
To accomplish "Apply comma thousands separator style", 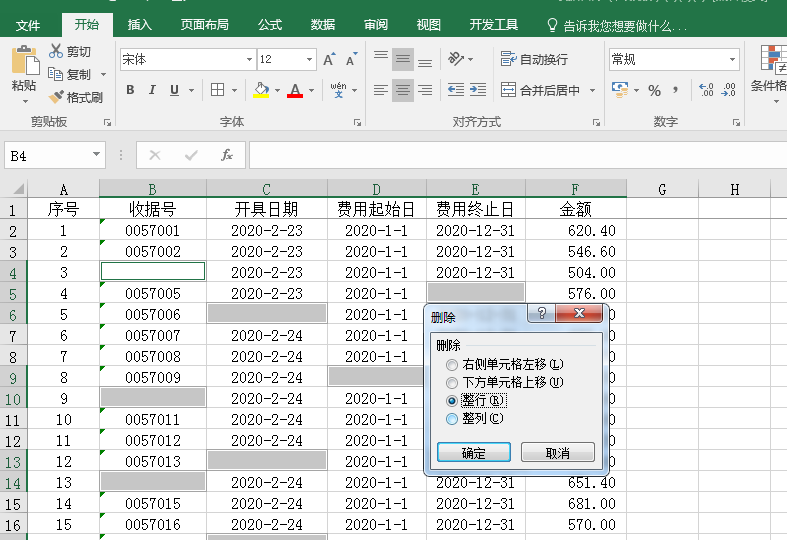I will [x=676, y=90].
